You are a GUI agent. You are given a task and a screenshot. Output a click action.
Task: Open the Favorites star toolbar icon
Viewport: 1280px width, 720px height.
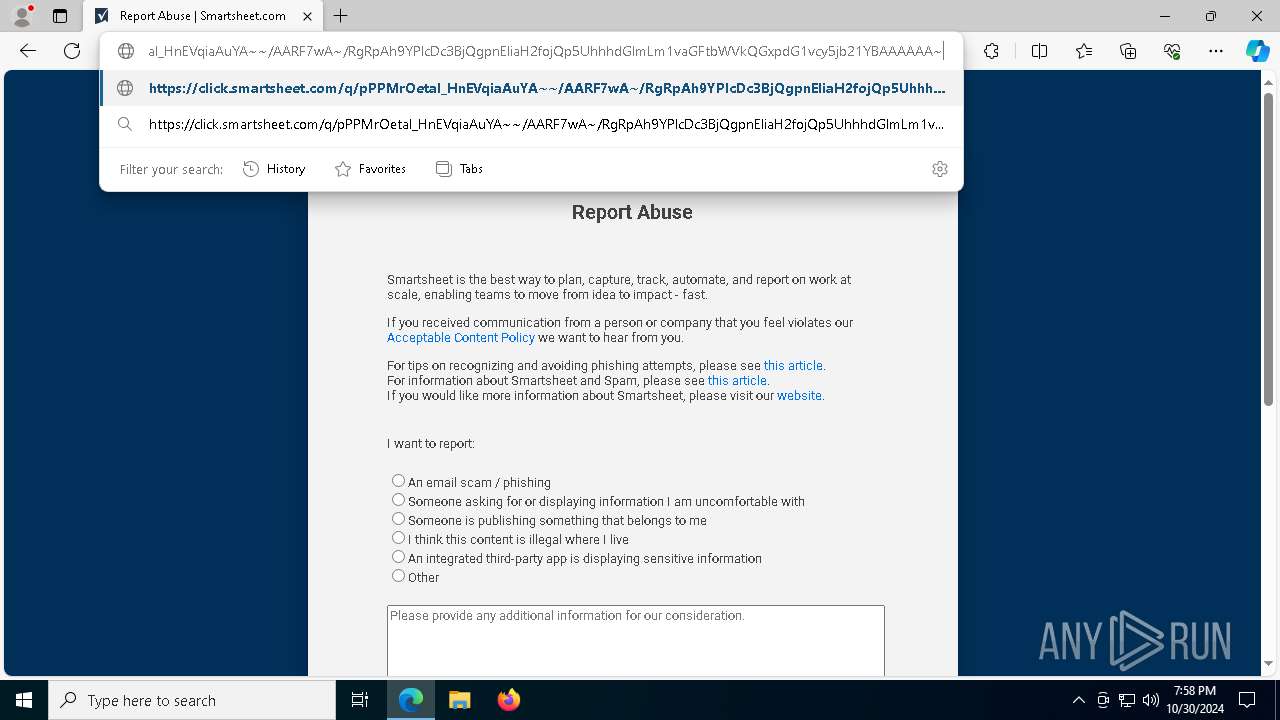tap(1084, 51)
